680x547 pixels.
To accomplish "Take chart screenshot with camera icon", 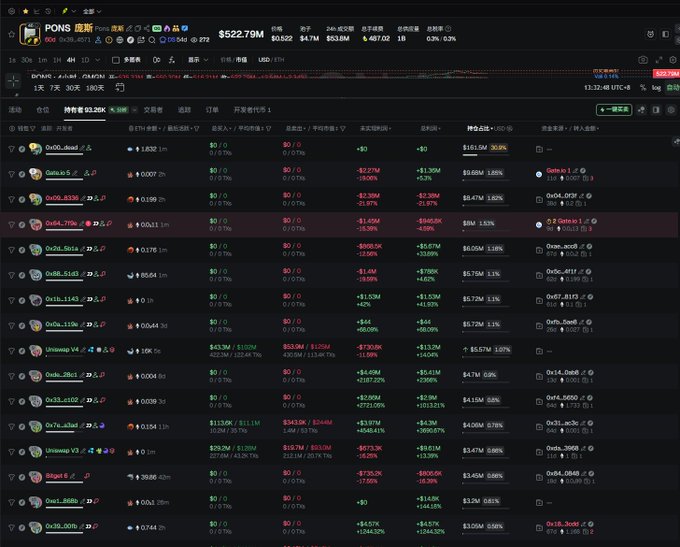I will (x=643, y=60).
